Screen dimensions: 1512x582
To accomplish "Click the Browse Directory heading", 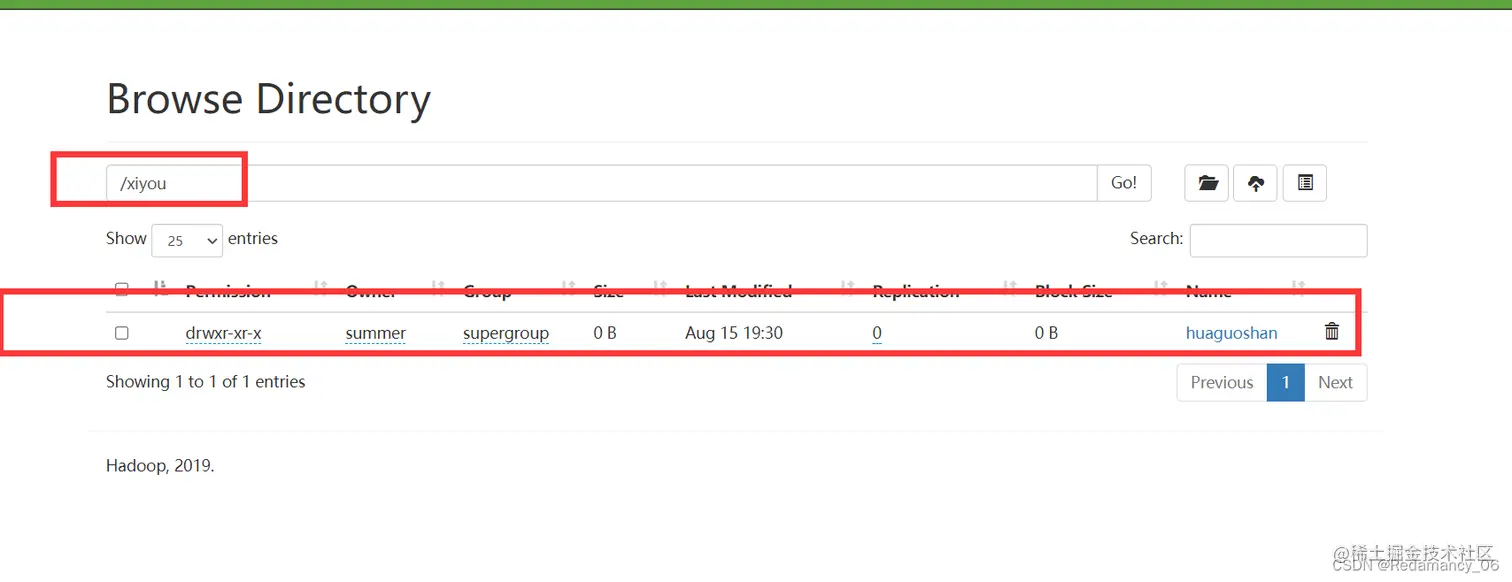I will tap(268, 99).
